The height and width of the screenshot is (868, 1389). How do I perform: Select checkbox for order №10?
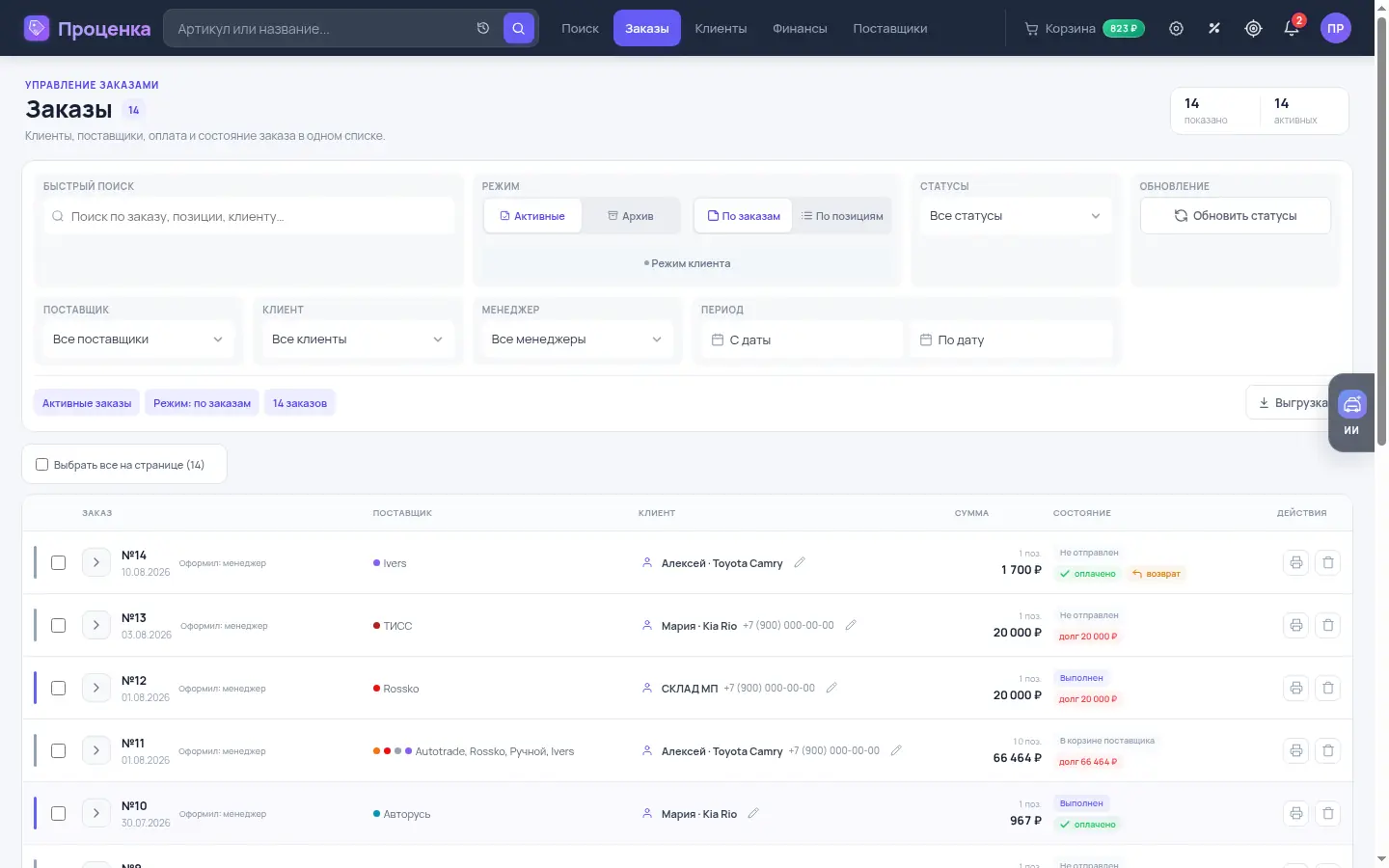coord(58,813)
